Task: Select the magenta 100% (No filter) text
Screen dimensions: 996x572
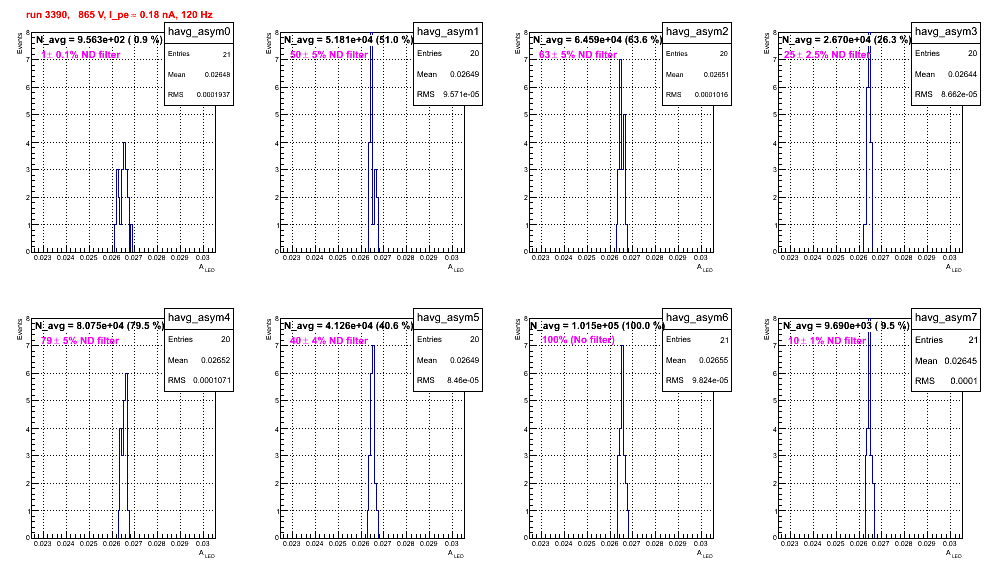Action: point(578,340)
